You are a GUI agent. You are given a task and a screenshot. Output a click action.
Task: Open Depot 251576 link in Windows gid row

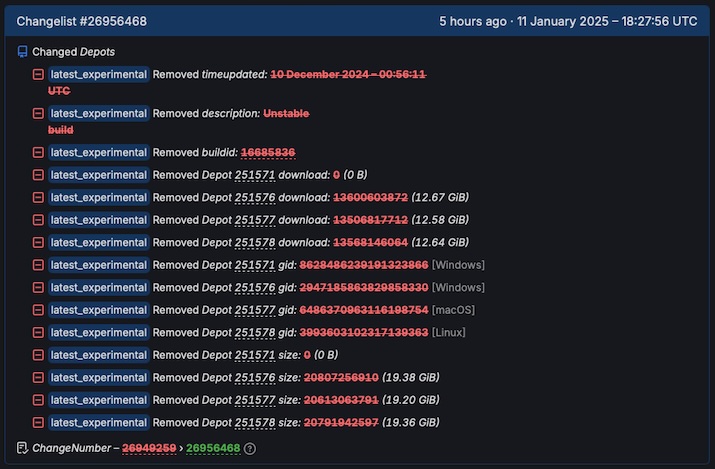click(254, 288)
